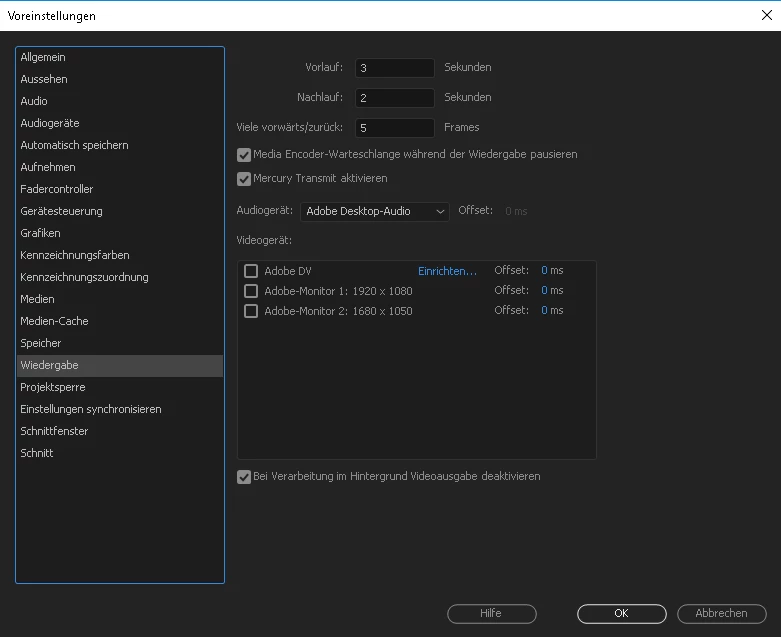Screen dimensions: 781x637
Task: Click the Adobe-Monitor 1 offset value
Action: pyautogui.click(x=544, y=290)
